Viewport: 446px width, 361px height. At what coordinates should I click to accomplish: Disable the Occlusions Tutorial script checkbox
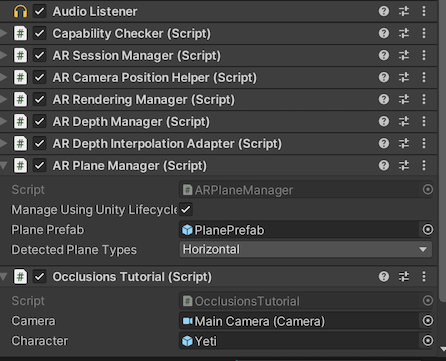(x=40, y=277)
